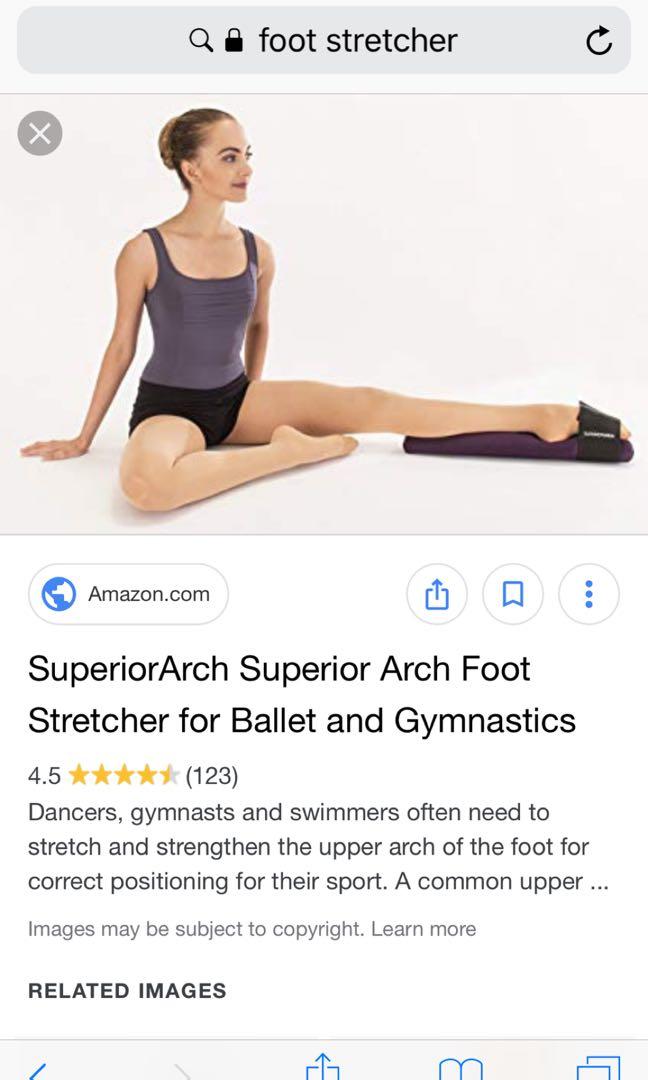Click the padlock icon in address bar
Screen dimensions: 648x1080
tap(234, 40)
